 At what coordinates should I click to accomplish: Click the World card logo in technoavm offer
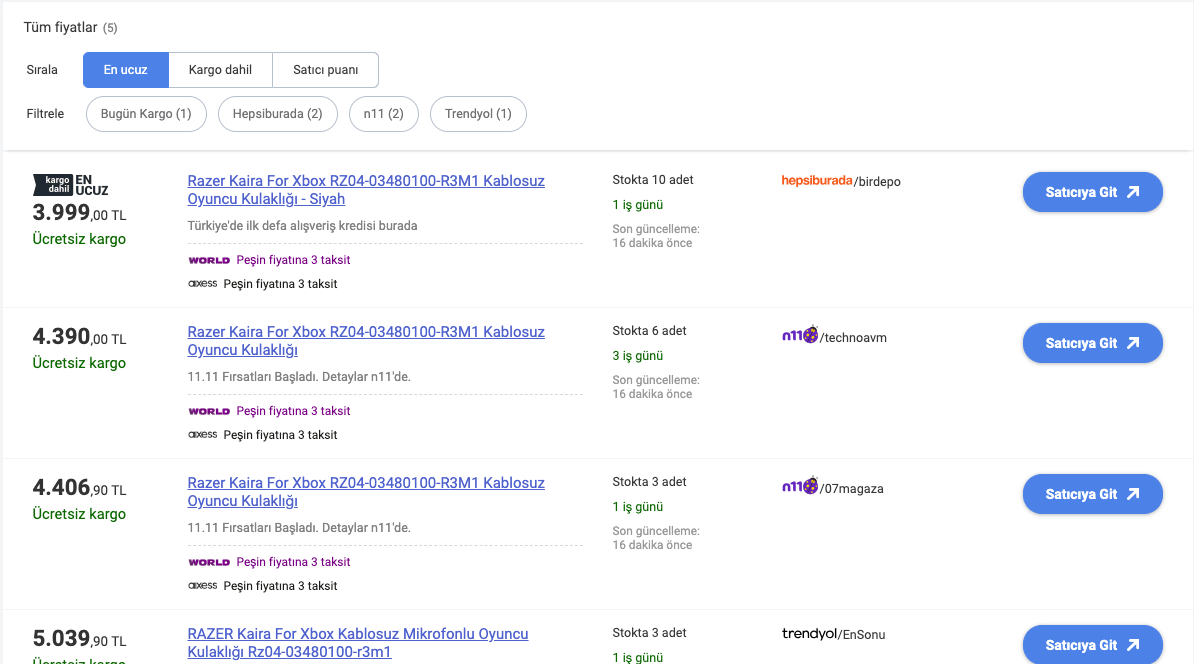tap(209, 411)
